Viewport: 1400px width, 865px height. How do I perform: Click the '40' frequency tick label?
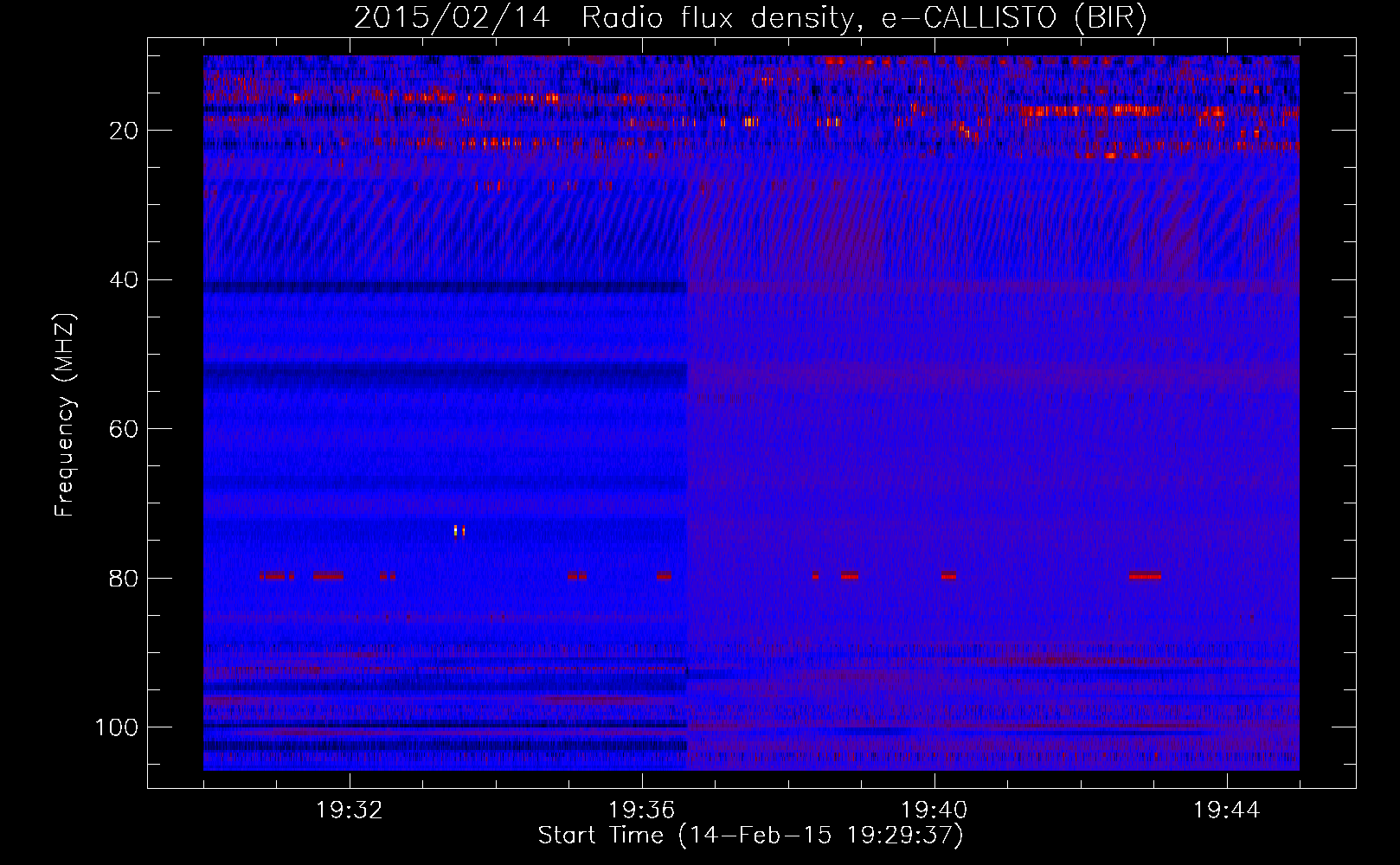coord(124,280)
